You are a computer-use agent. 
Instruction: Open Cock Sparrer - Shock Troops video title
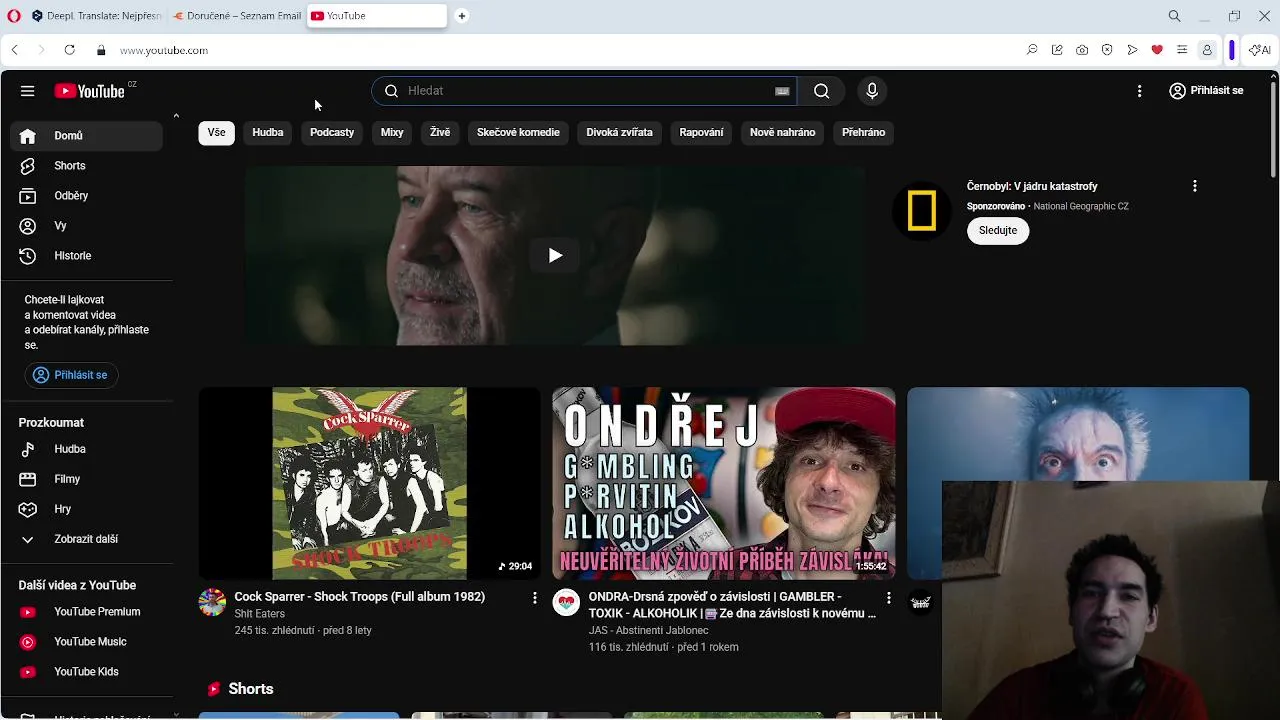click(360, 597)
